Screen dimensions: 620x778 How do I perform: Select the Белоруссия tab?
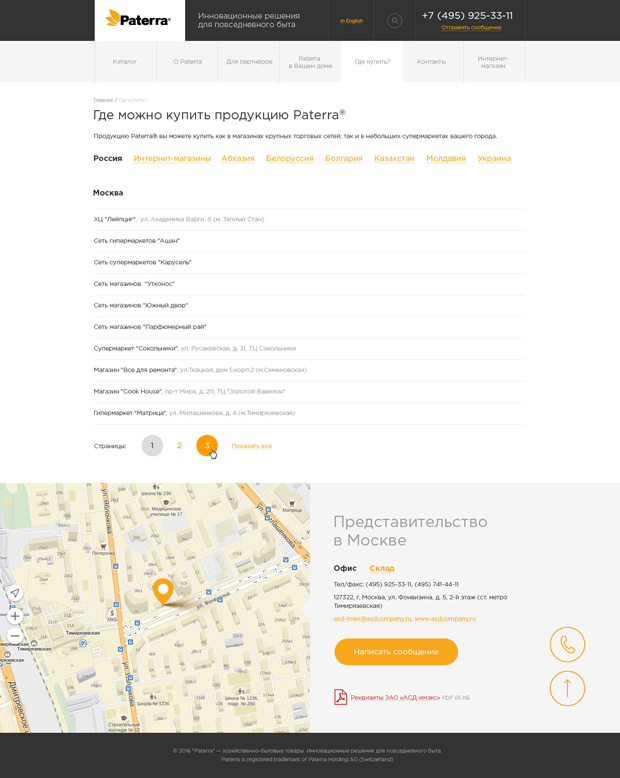[290, 158]
